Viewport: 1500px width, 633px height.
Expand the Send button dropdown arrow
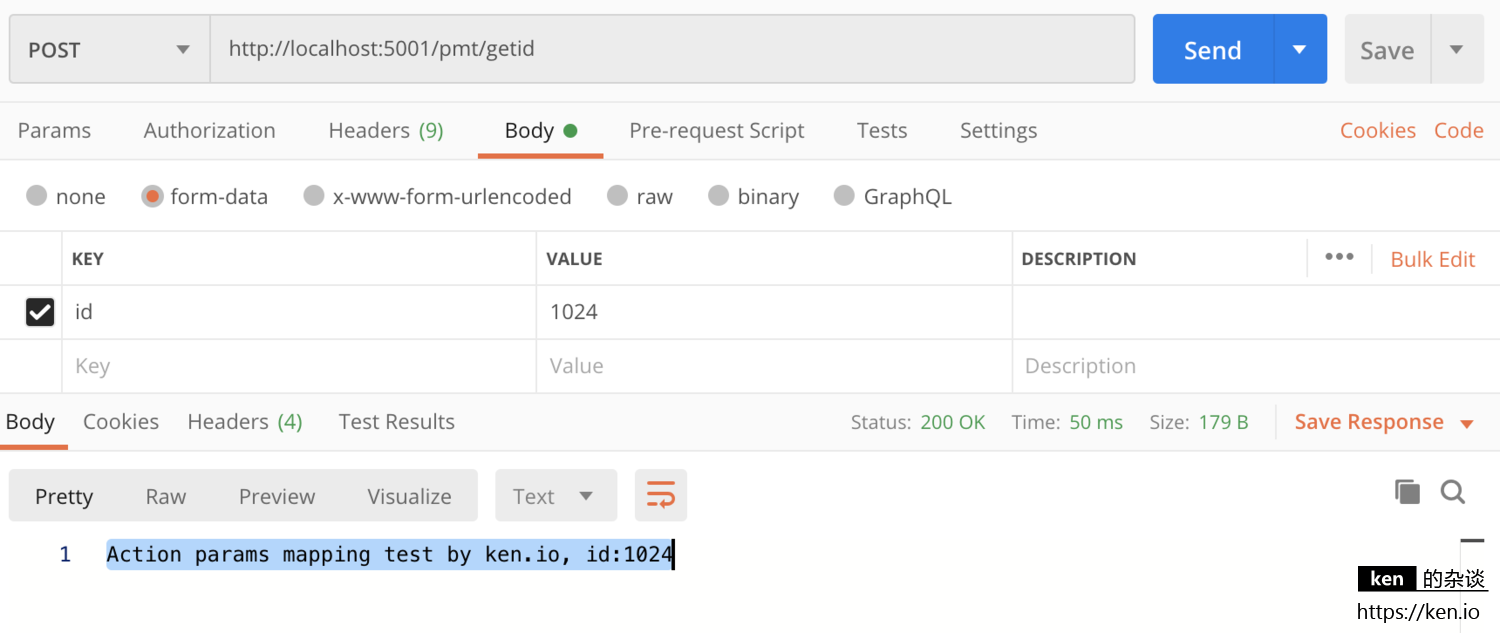[x=1299, y=50]
